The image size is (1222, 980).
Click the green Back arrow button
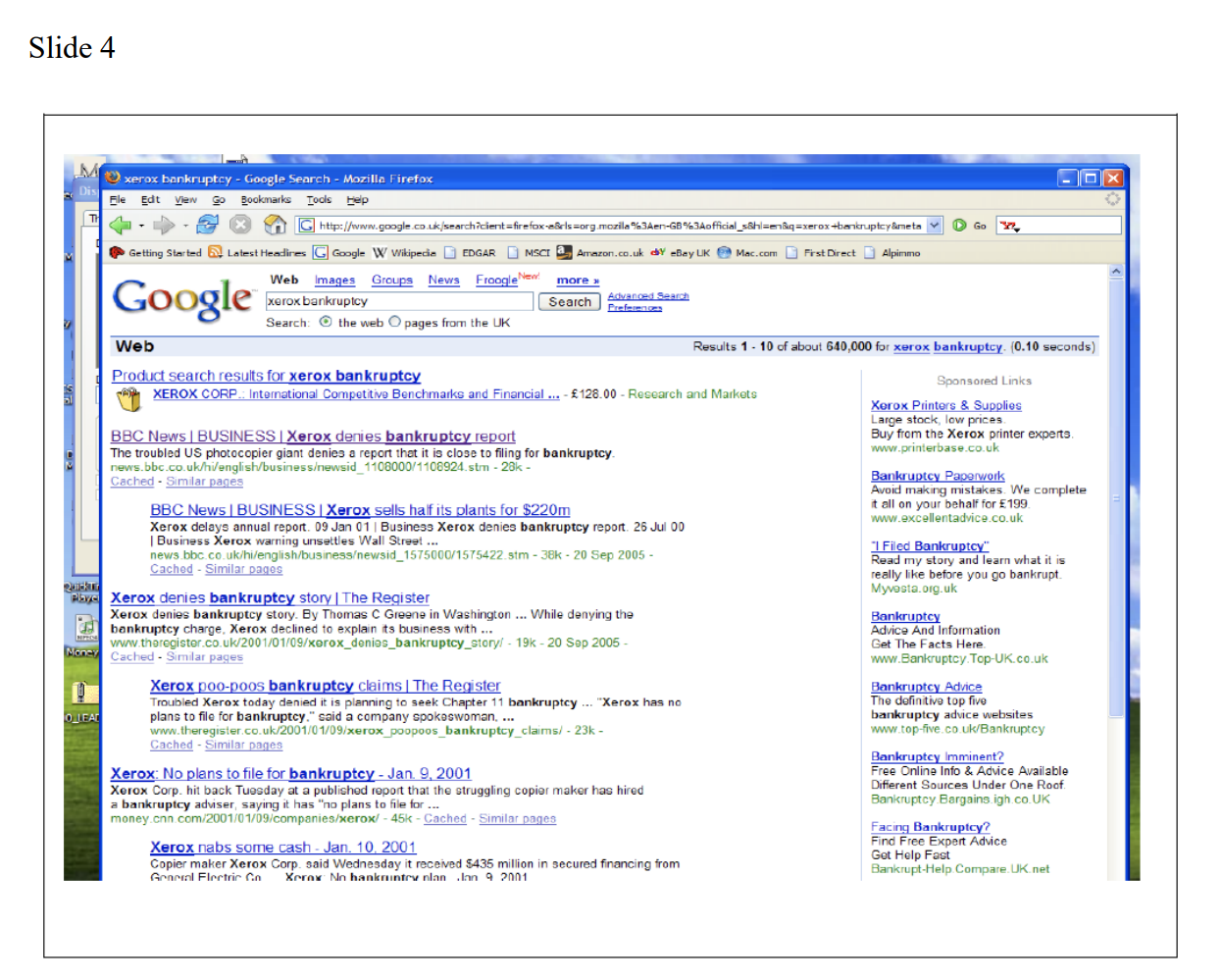(121, 225)
